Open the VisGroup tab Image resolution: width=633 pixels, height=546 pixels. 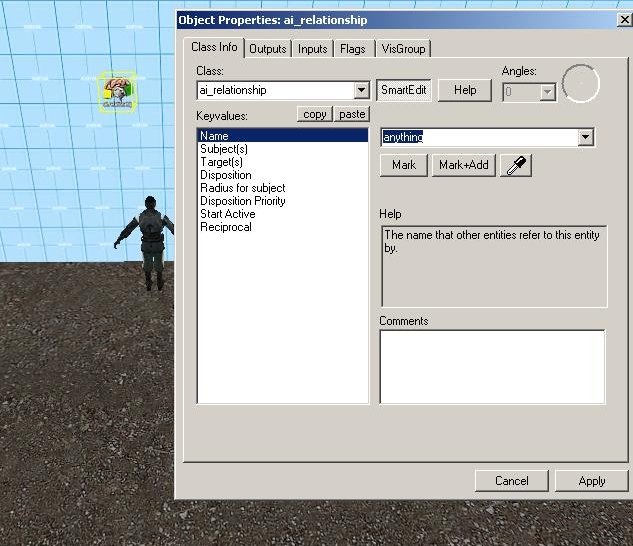pos(403,49)
